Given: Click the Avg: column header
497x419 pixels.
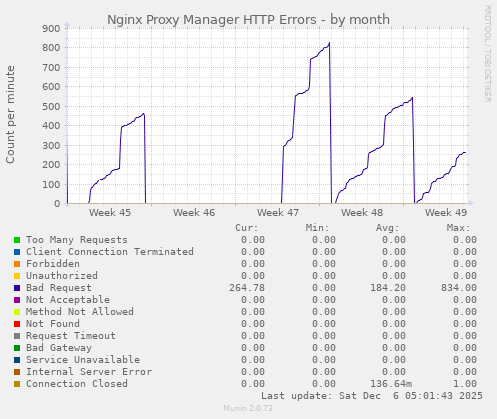Looking at the screenshot, I should point(388,228).
